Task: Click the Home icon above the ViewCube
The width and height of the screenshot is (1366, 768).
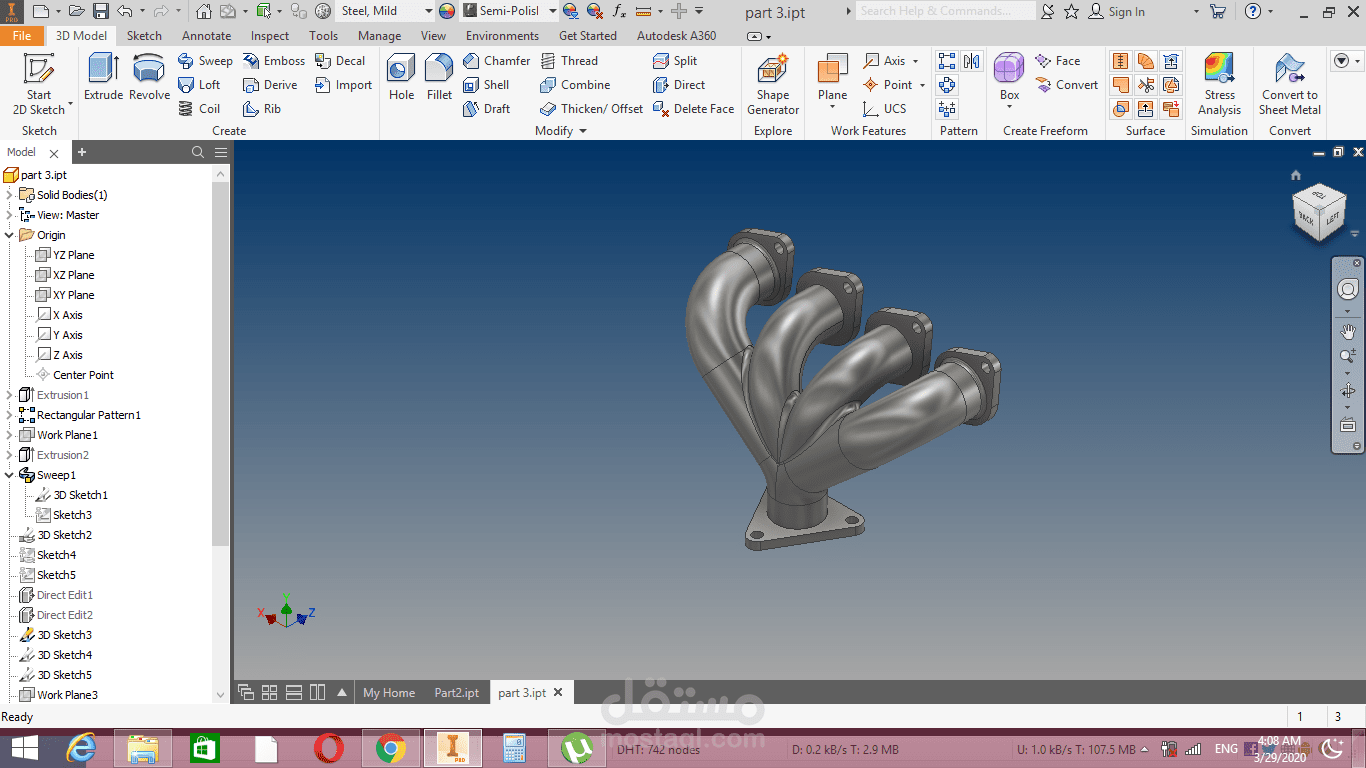Action: coord(1295,175)
